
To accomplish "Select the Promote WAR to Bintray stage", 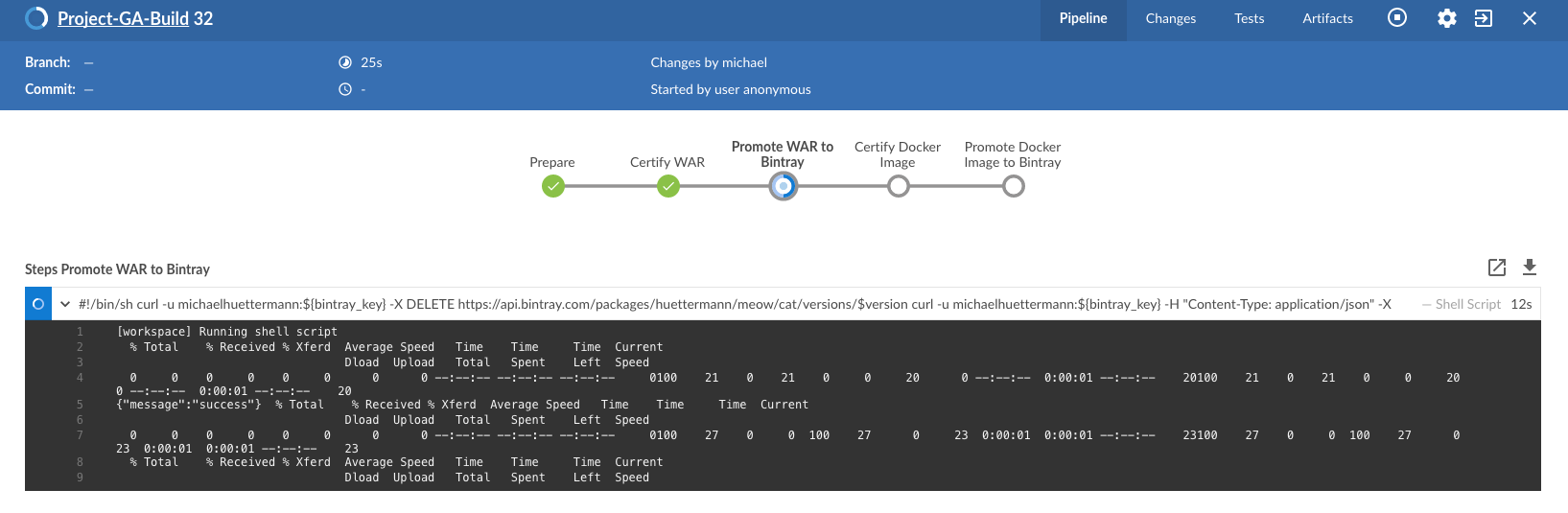I will [783, 186].
